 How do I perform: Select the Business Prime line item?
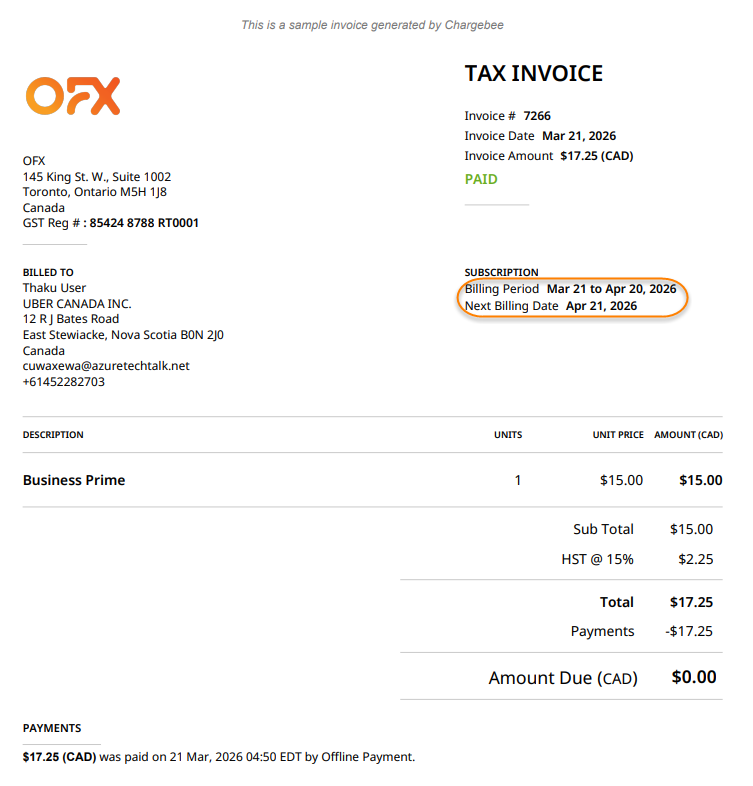point(74,480)
